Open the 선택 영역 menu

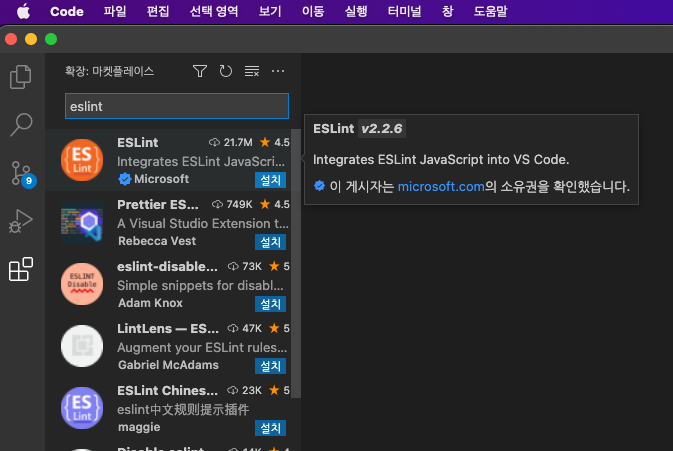pos(214,12)
